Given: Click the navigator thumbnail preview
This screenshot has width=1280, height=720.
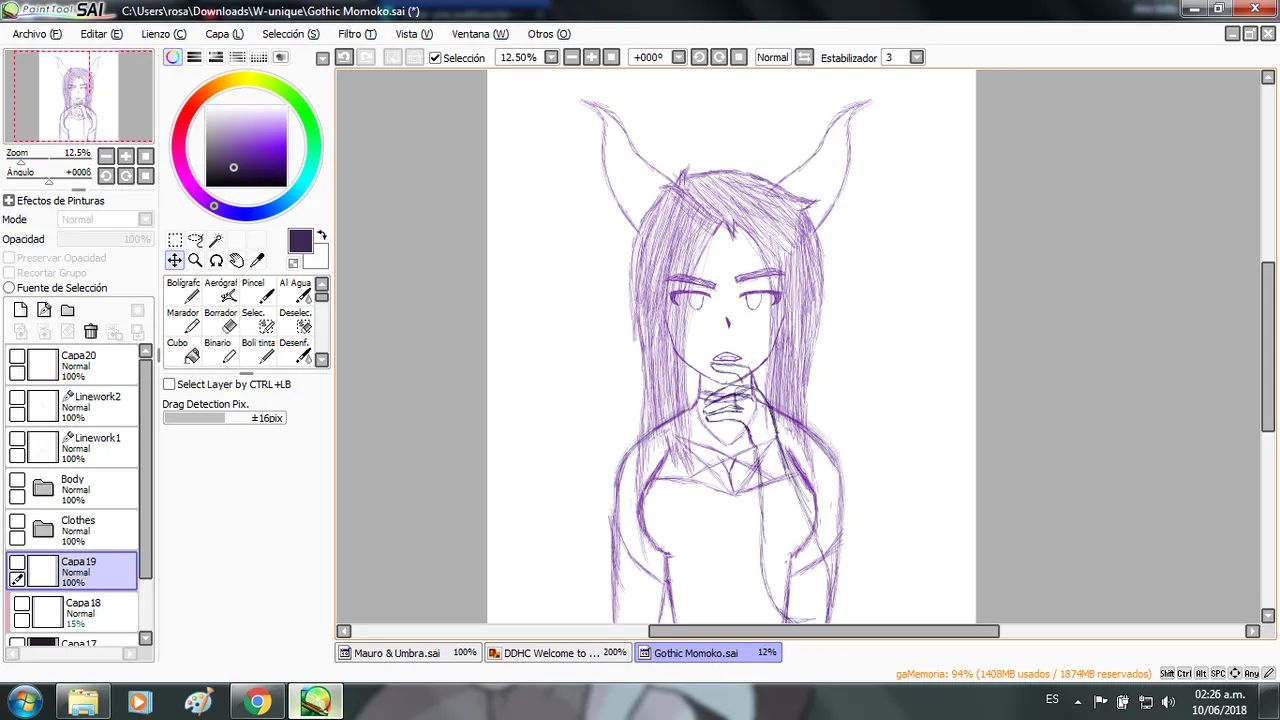Looking at the screenshot, I should 79,96.
